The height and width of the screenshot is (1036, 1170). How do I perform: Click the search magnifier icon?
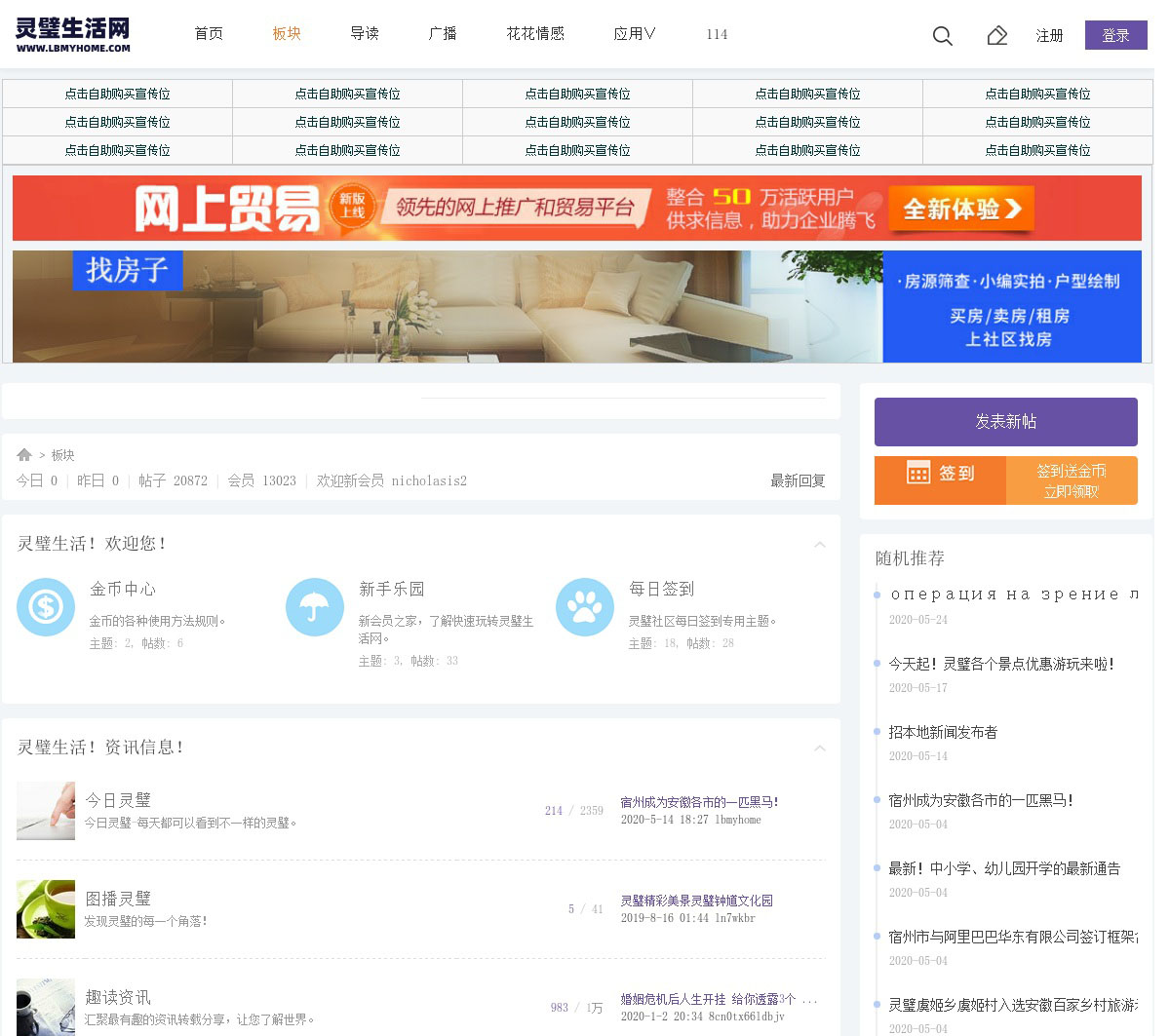[x=942, y=36]
